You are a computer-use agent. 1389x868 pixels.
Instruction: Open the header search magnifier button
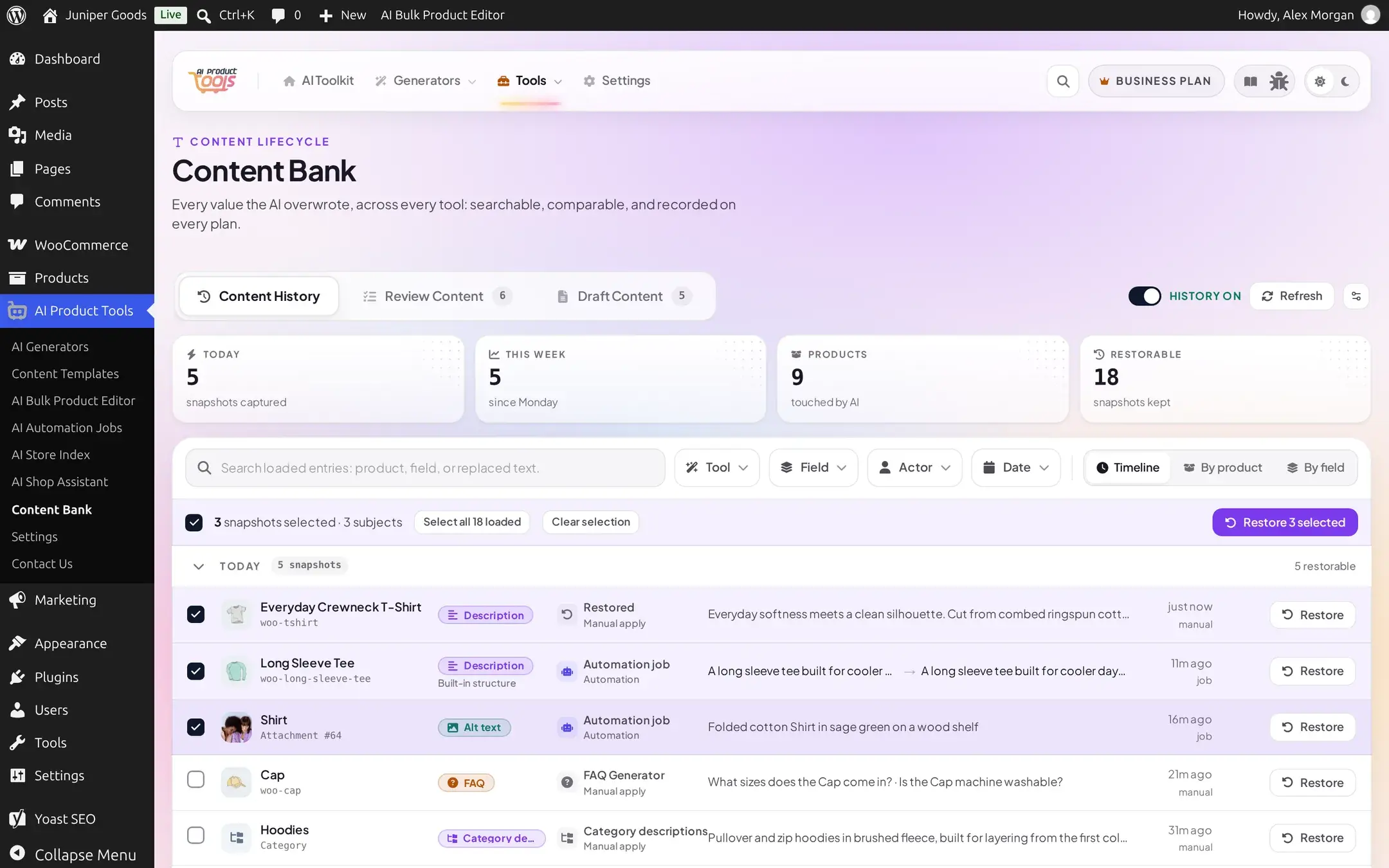(x=1063, y=81)
